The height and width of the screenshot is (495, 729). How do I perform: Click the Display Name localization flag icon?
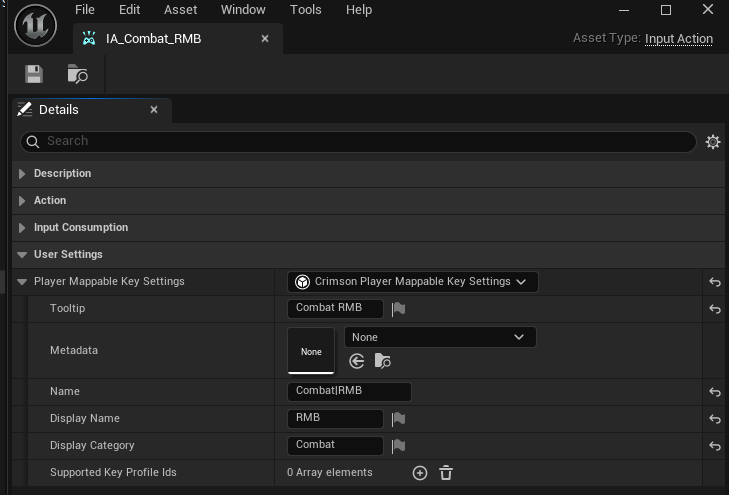coord(398,419)
